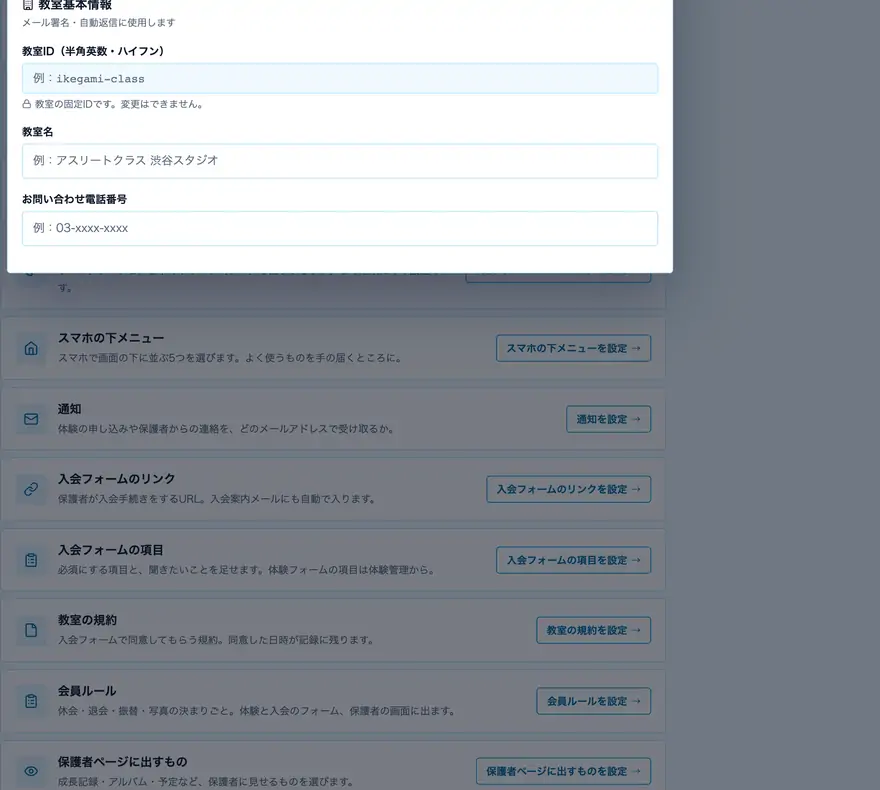Click the 教室ID（半角英数・ハイフン） label
Image resolution: width=880 pixels, height=790 pixels.
[x=93, y=51]
